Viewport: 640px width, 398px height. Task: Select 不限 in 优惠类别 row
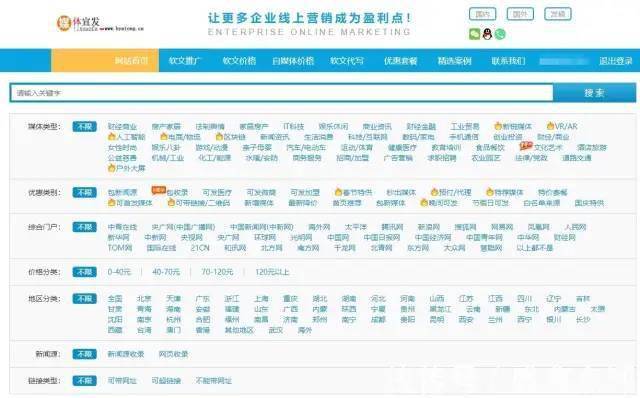click(x=84, y=192)
